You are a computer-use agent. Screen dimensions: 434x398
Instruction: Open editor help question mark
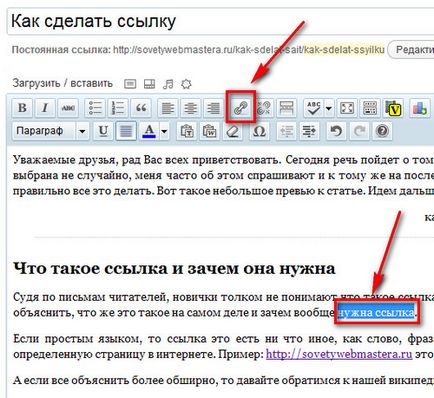382,131
